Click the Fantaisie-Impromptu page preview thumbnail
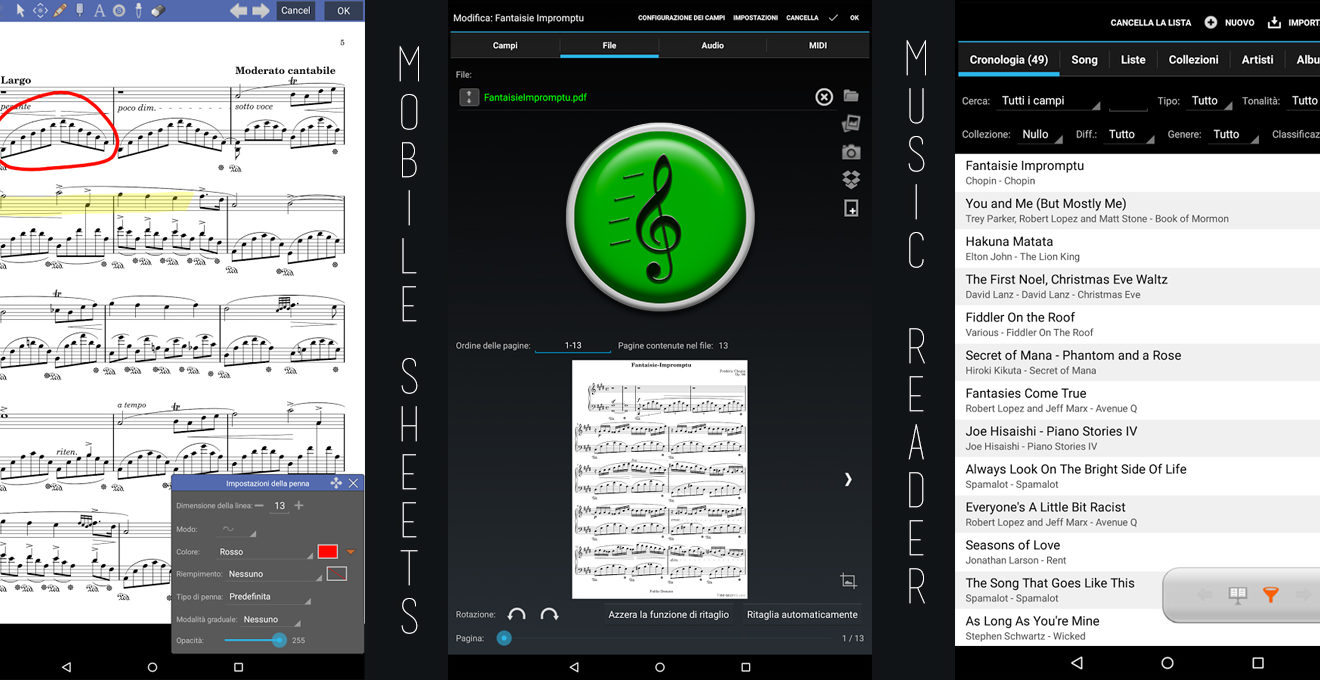The width and height of the screenshot is (1320, 680). click(x=660, y=479)
